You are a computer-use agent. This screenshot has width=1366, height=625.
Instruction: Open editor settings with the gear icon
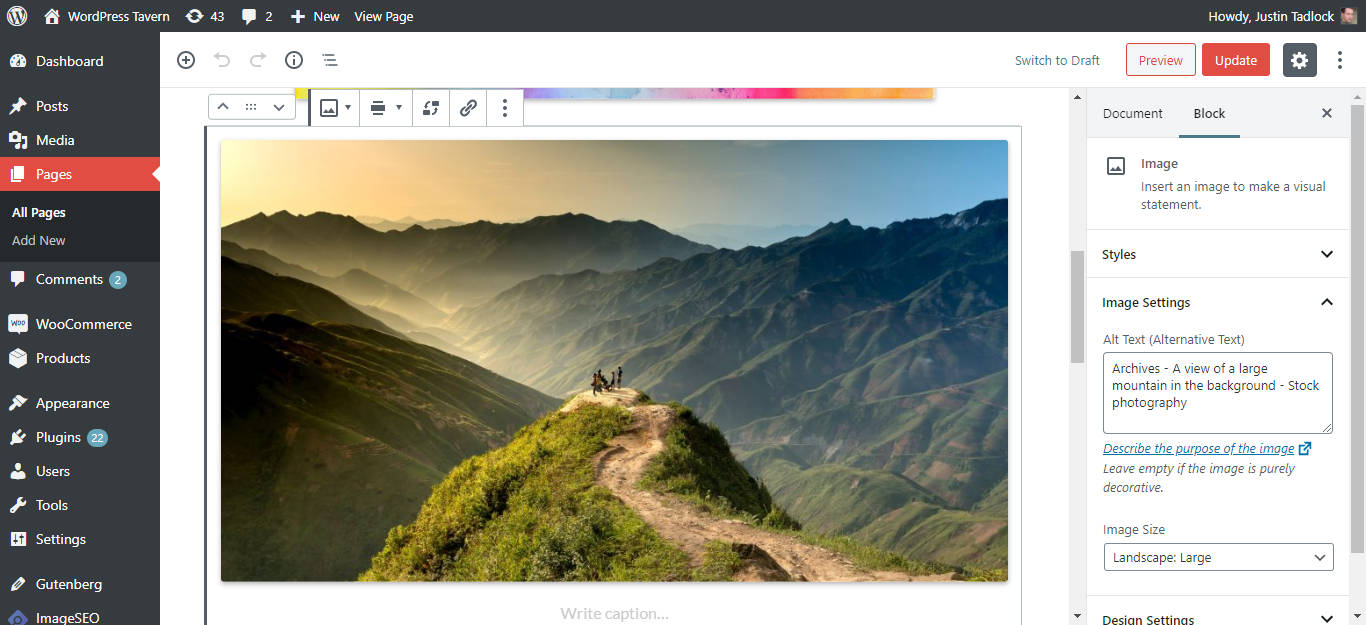[x=1299, y=60]
